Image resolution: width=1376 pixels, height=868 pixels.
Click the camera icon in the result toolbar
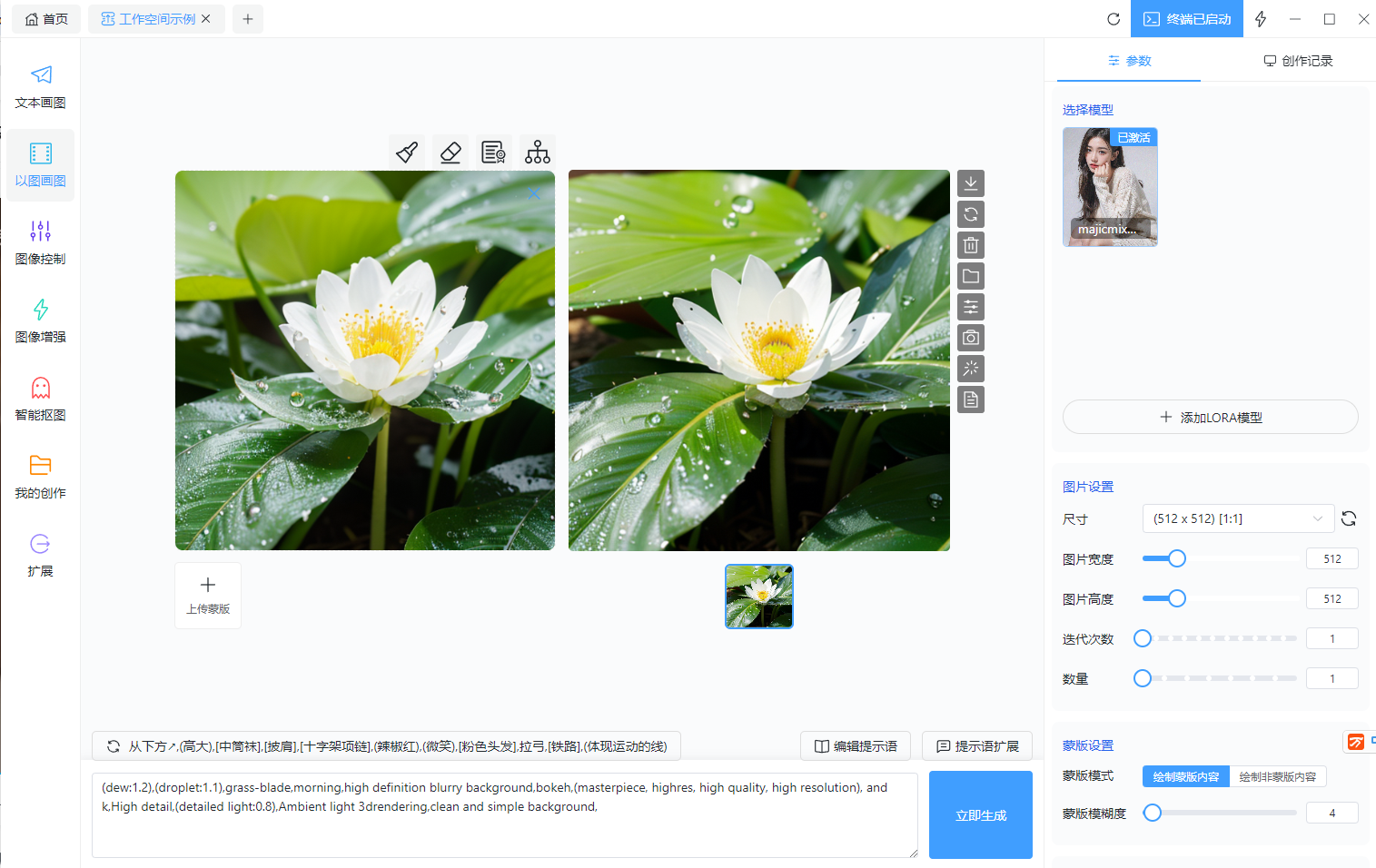coord(971,338)
